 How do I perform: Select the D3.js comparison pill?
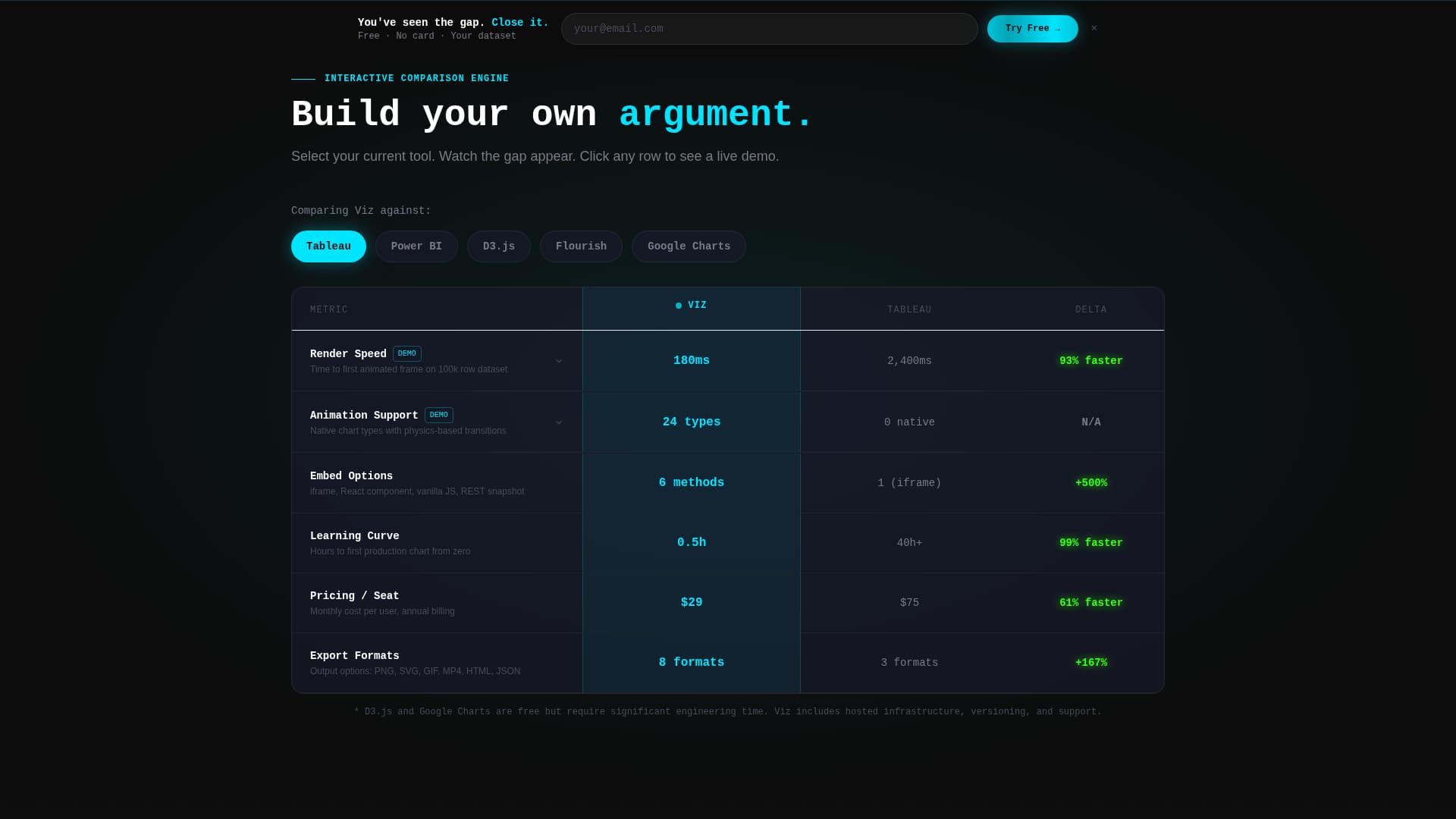(x=499, y=246)
